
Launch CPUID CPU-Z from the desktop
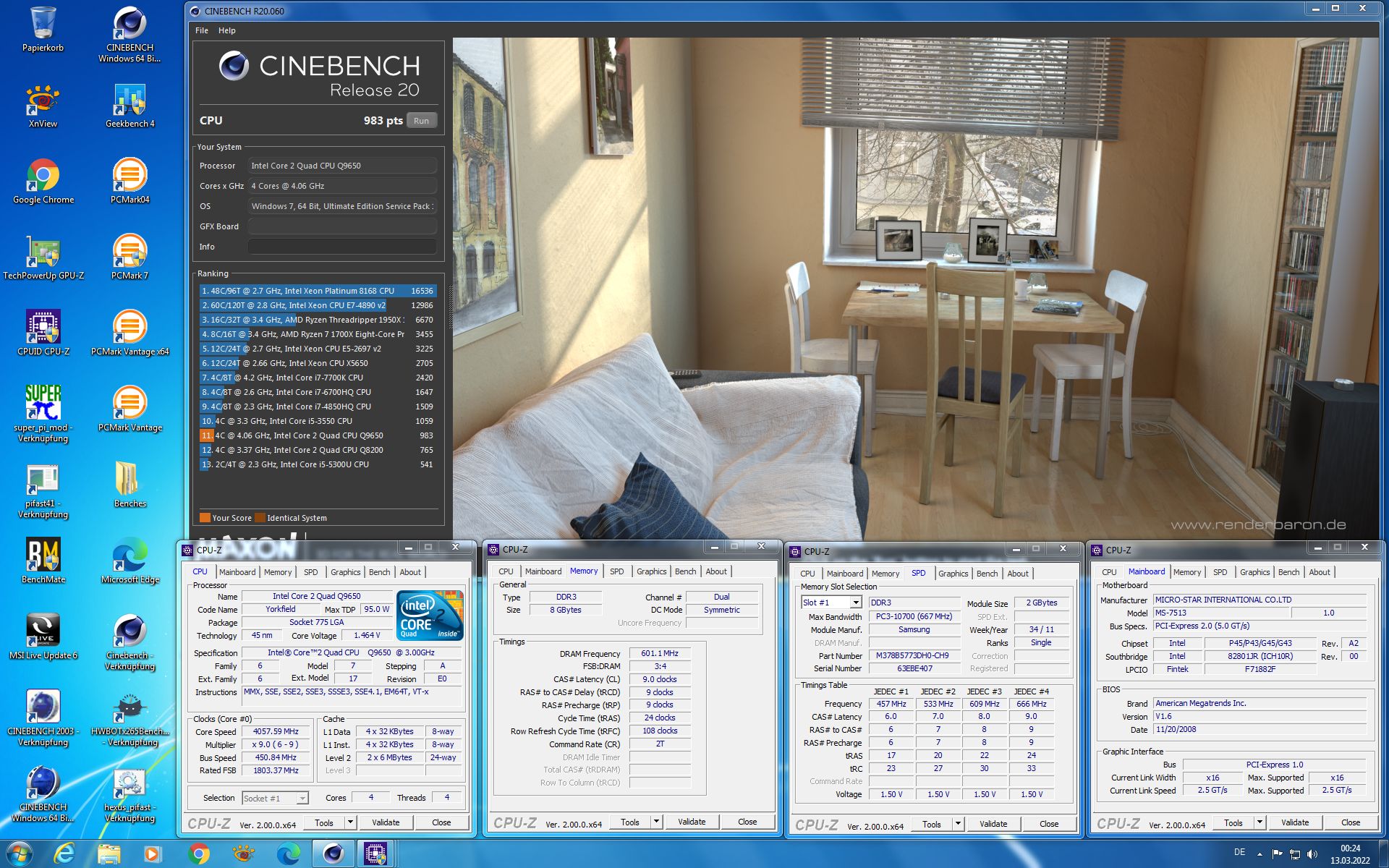click(43, 333)
